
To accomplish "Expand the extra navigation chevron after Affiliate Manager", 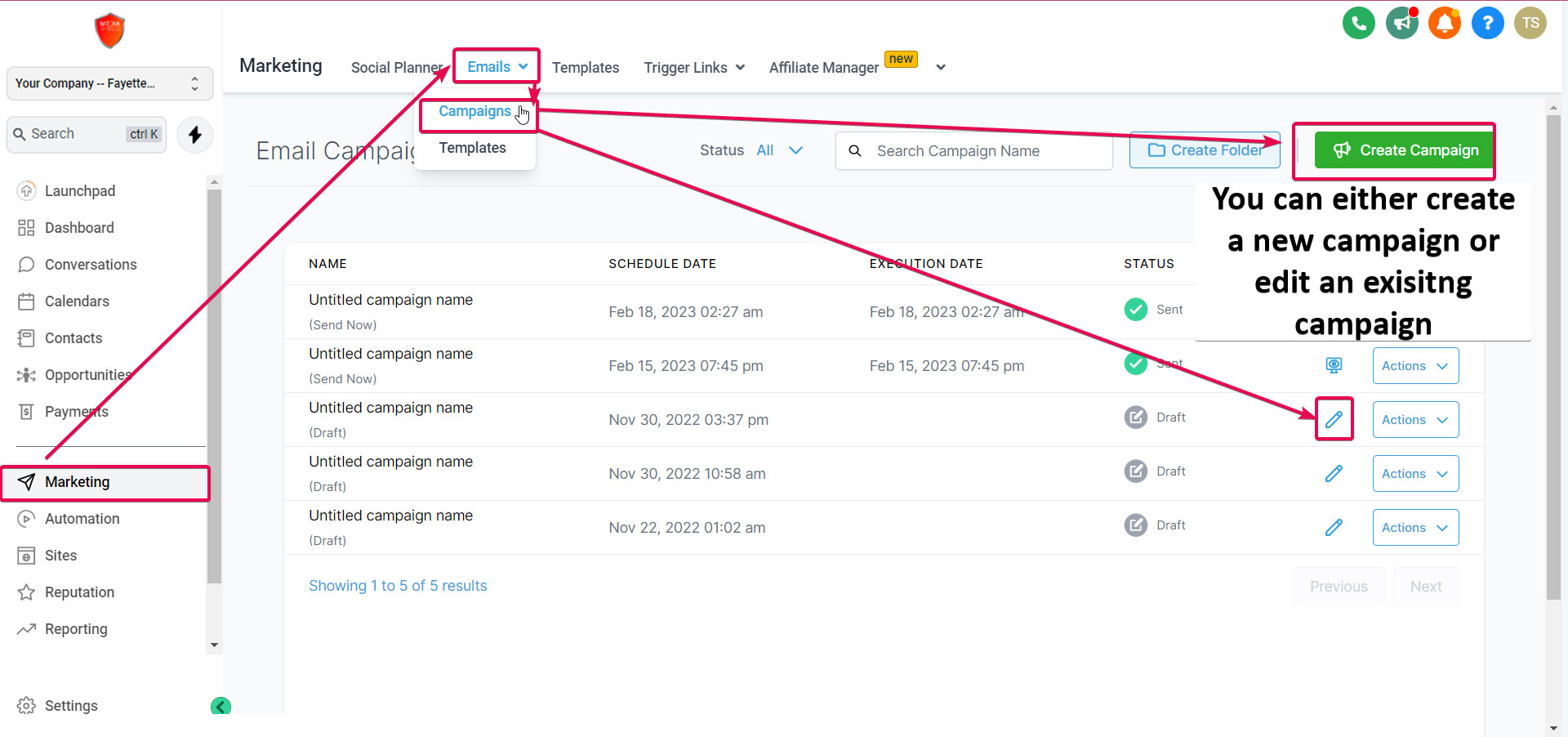I will click(x=941, y=68).
